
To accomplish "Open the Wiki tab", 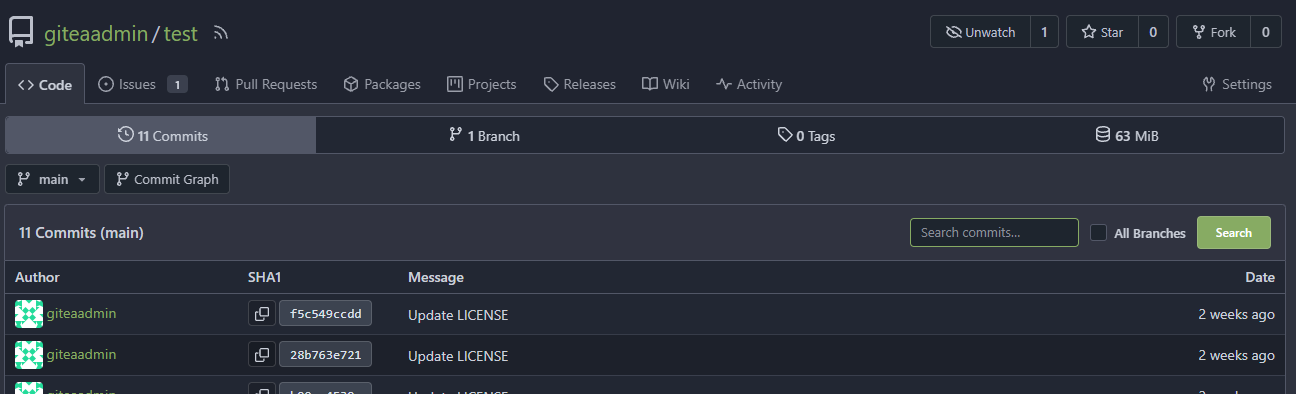I will 666,84.
